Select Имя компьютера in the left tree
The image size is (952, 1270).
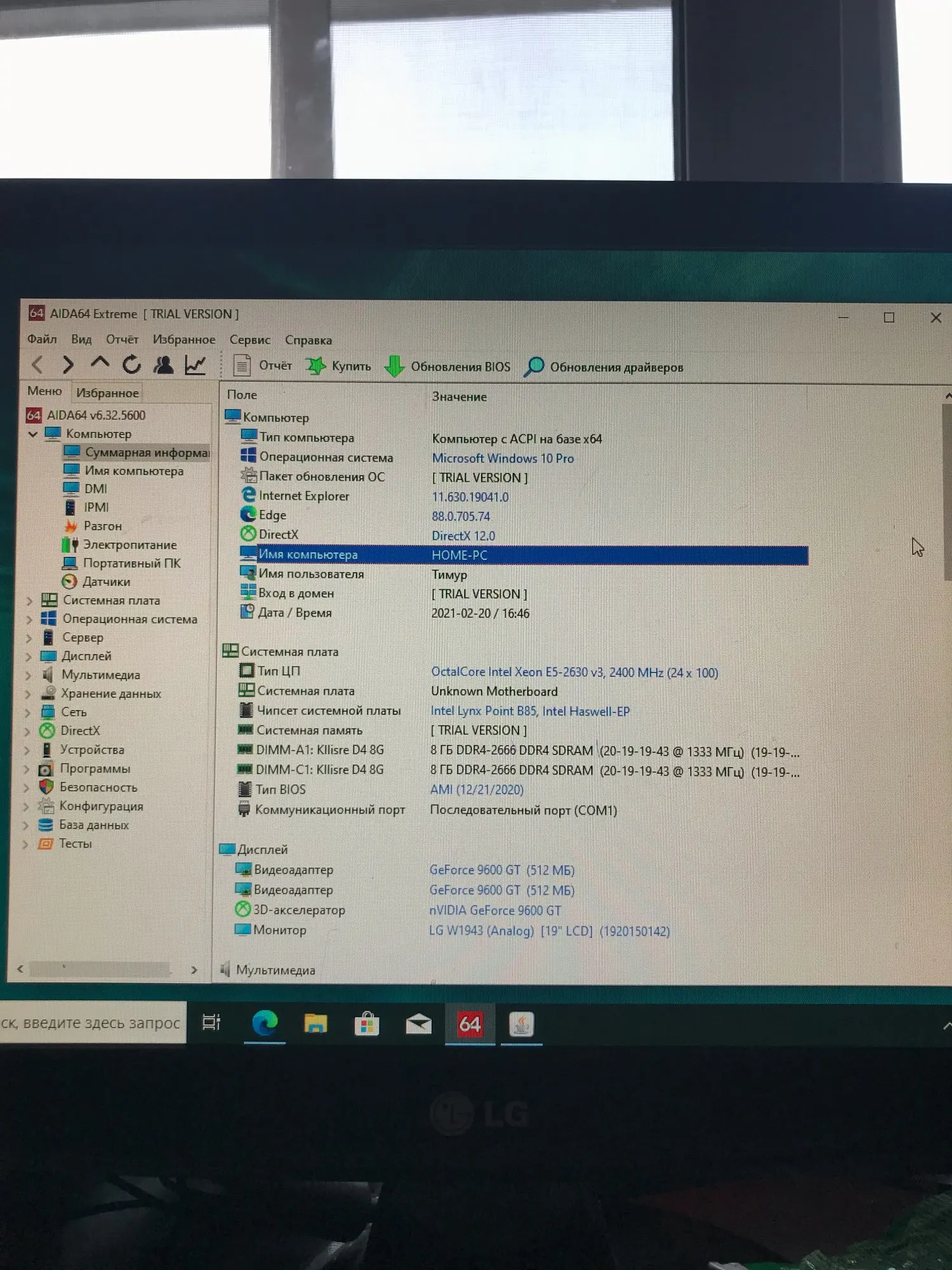[x=124, y=471]
